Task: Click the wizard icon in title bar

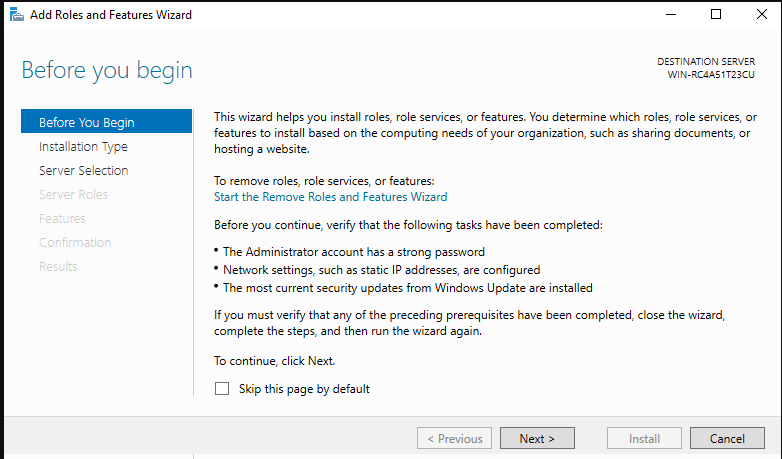Action: click(16, 14)
